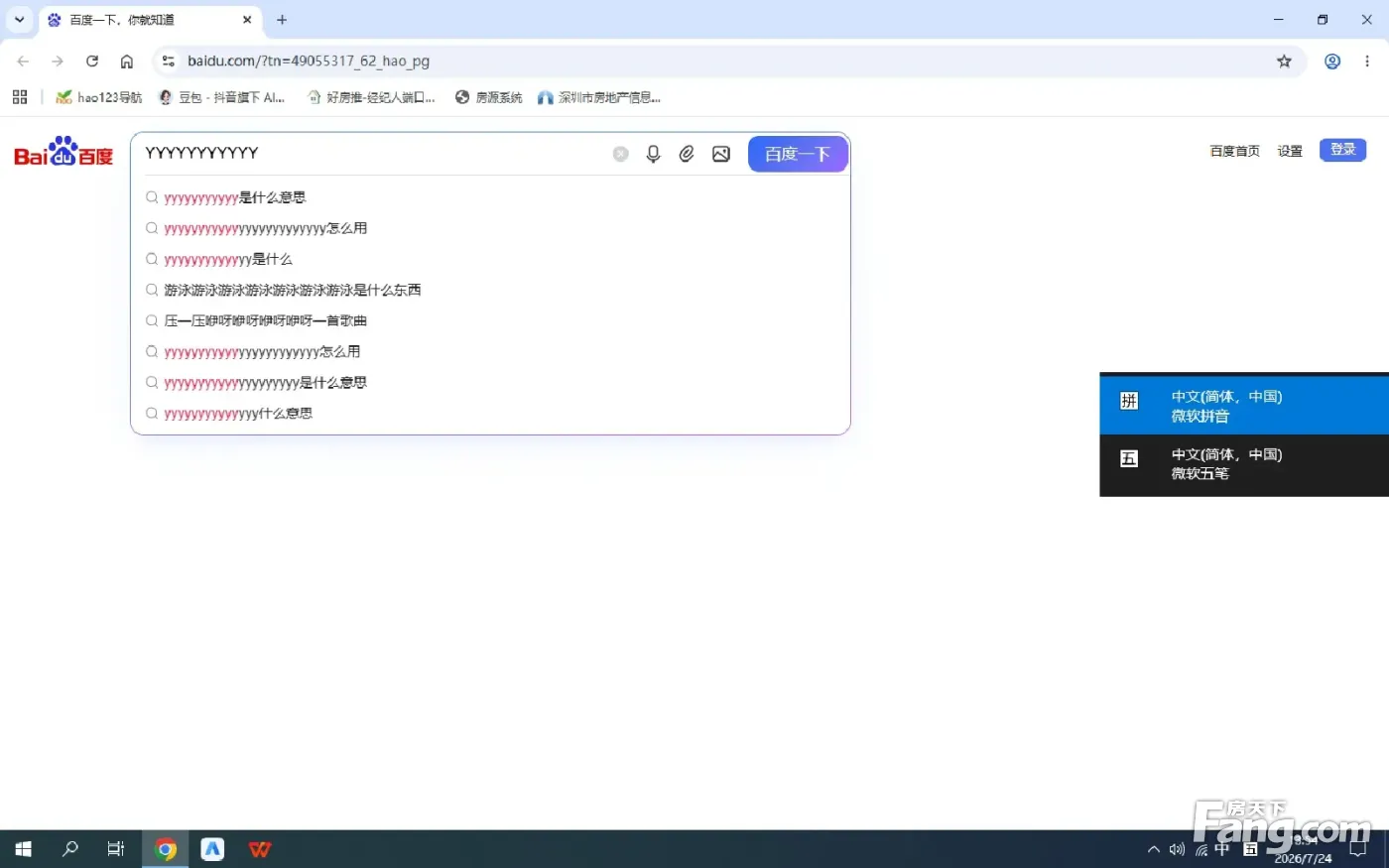The height and width of the screenshot is (868, 1389).
Task: Open network settings in tray
Action: (x=1200, y=849)
